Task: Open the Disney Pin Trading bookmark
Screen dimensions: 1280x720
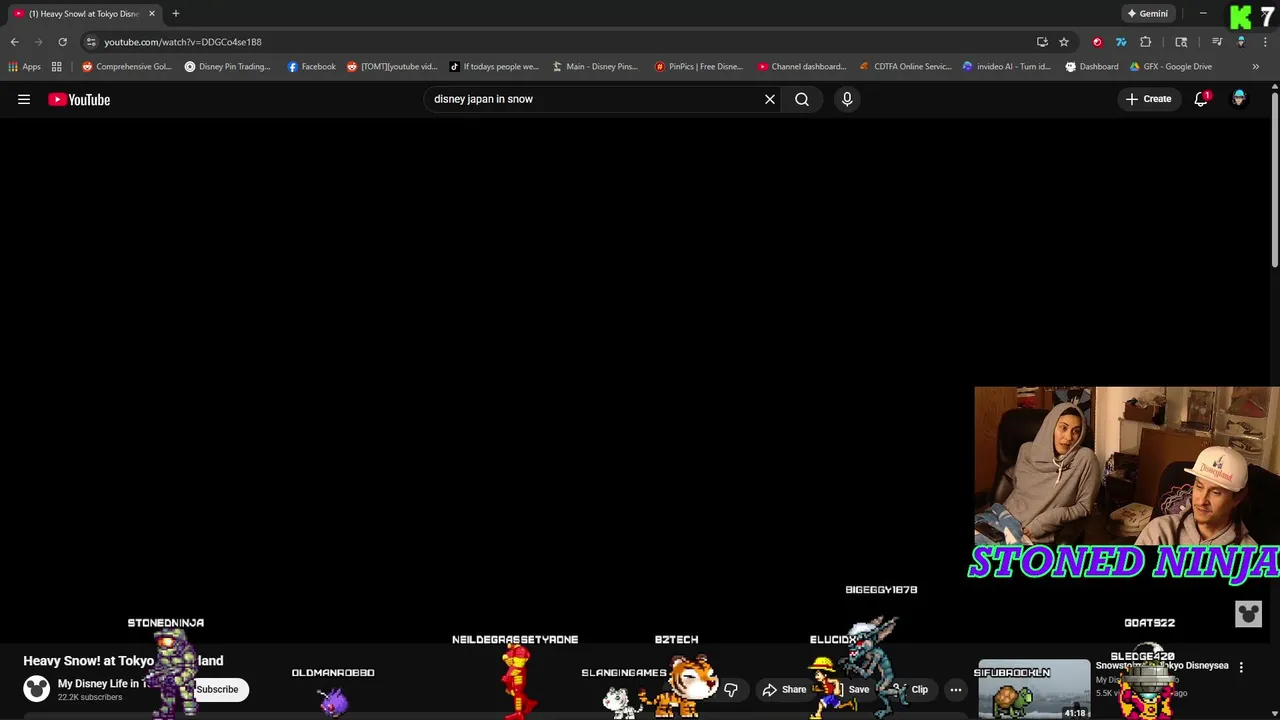Action: pyautogui.click(x=228, y=67)
